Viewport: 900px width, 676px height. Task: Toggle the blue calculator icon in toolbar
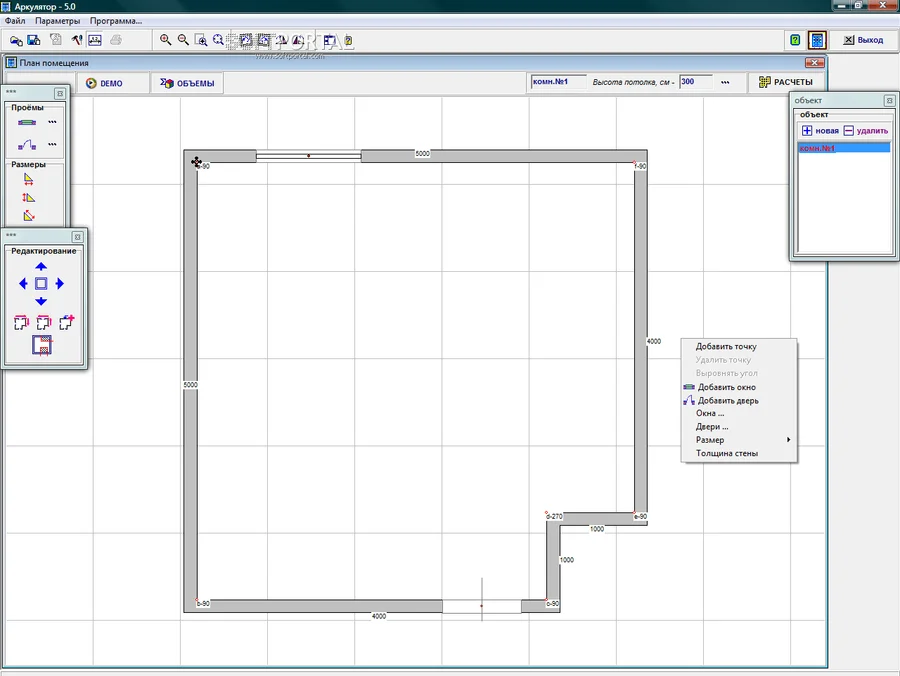(817, 40)
